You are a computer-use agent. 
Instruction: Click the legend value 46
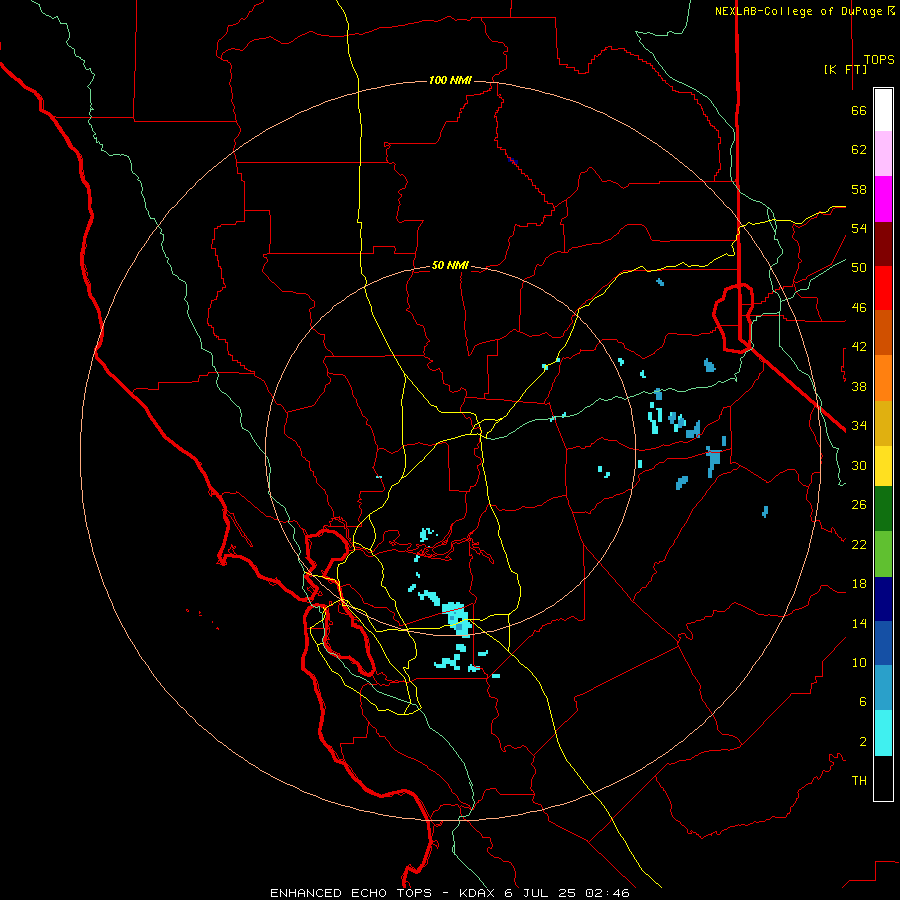coord(859,308)
